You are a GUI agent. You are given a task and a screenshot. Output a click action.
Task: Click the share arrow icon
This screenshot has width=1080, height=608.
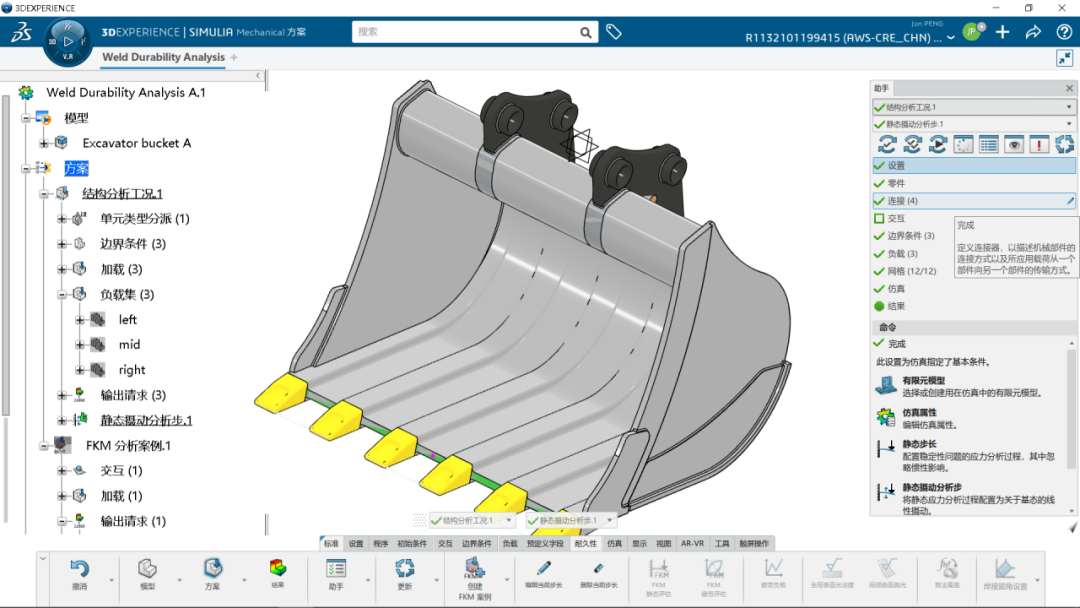(x=1033, y=32)
